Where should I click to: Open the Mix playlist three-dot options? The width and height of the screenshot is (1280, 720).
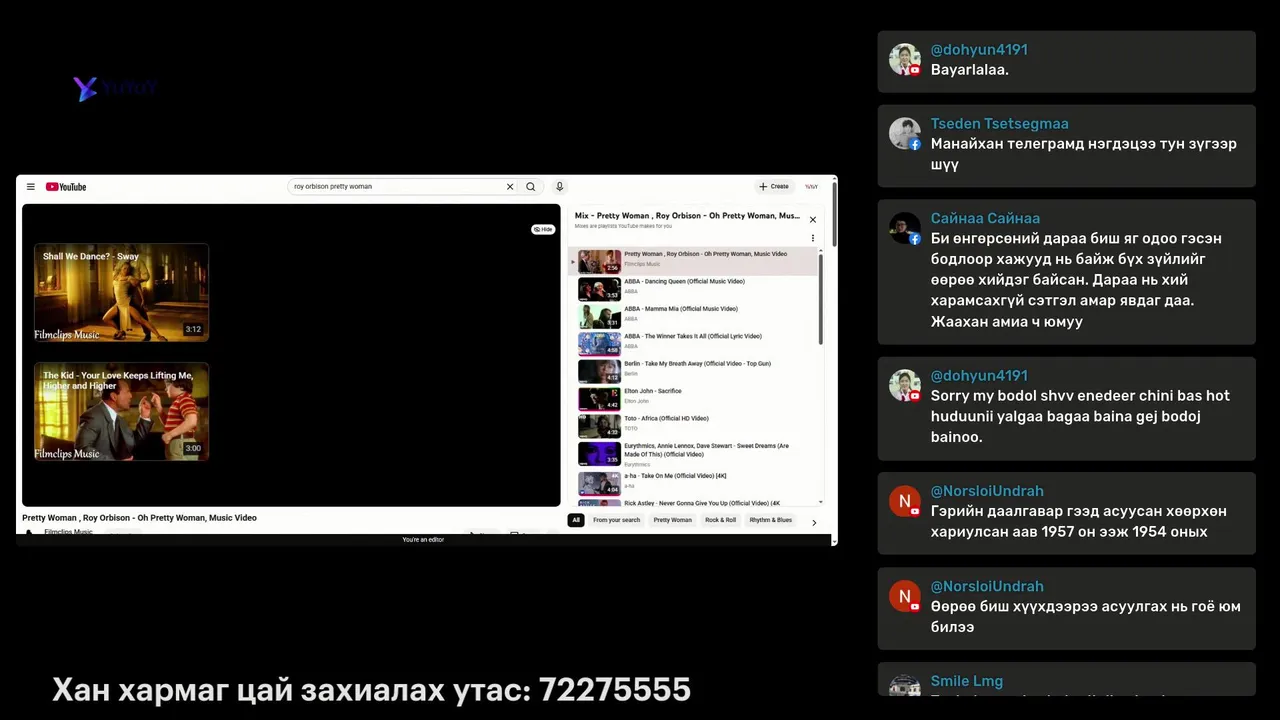pos(813,238)
